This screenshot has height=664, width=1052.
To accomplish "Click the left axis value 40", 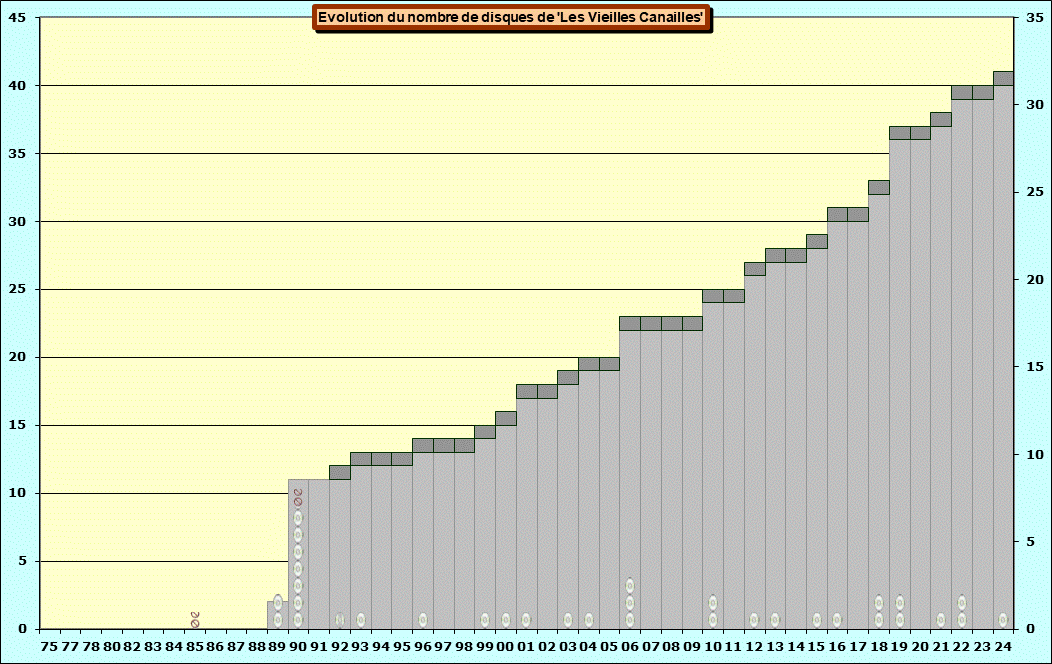I will (17, 86).
